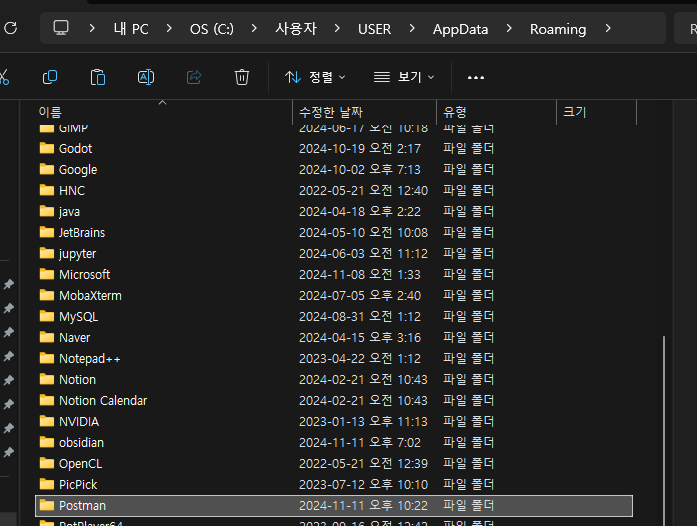Go to 내 PC in the address bar
The width and height of the screenshot is (697, 526).
point(131,29)
